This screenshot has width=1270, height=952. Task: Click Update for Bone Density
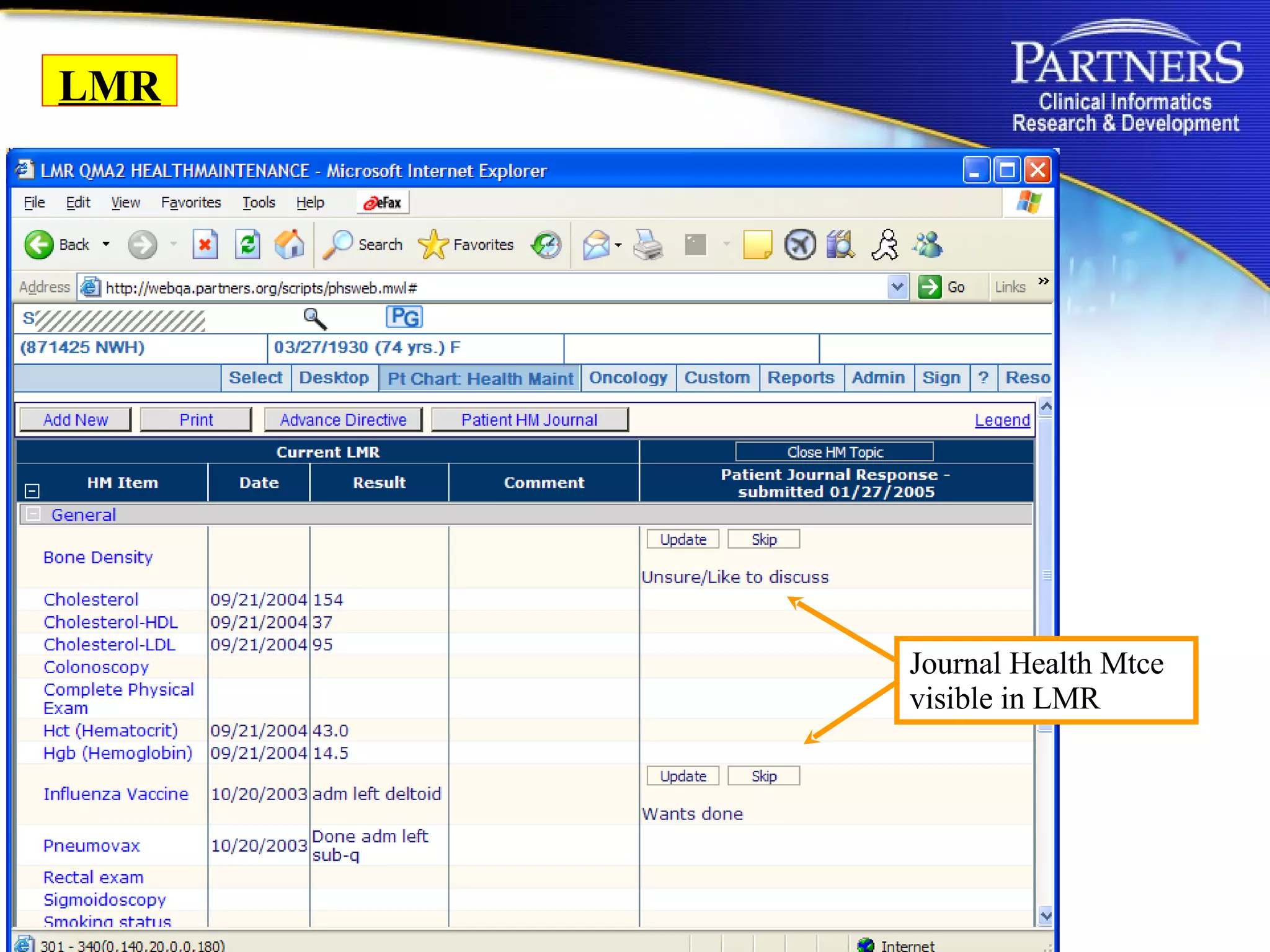[683, 539]
